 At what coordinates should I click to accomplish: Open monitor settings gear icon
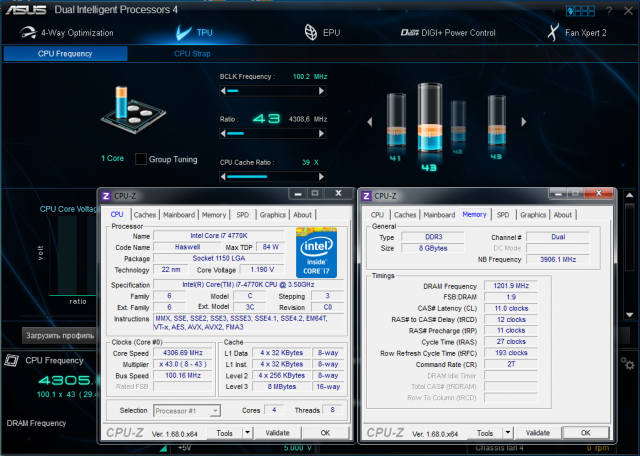click(x=627, y=363)
